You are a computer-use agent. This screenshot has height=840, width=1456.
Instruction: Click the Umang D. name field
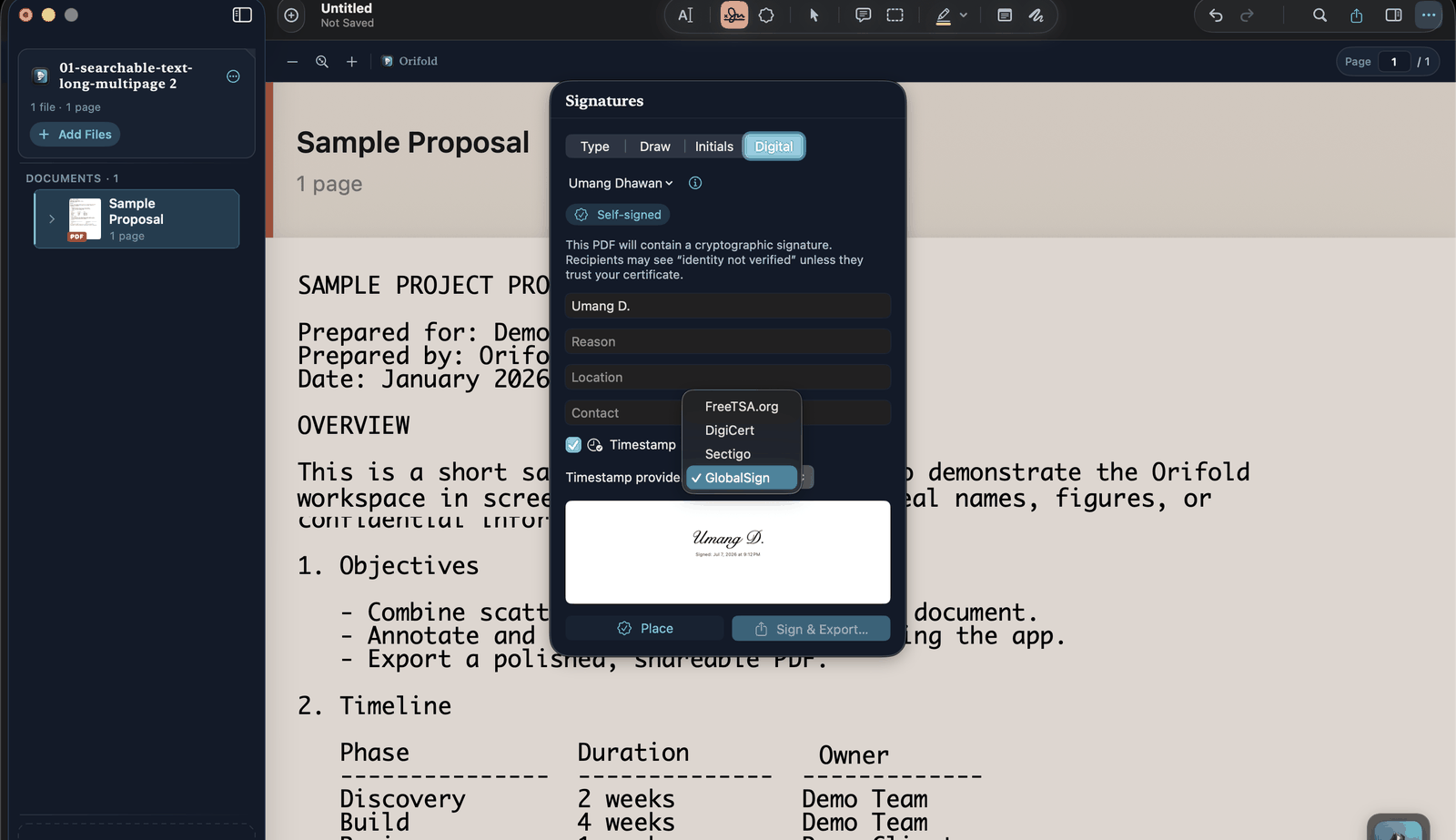click(x=728, y=306)
